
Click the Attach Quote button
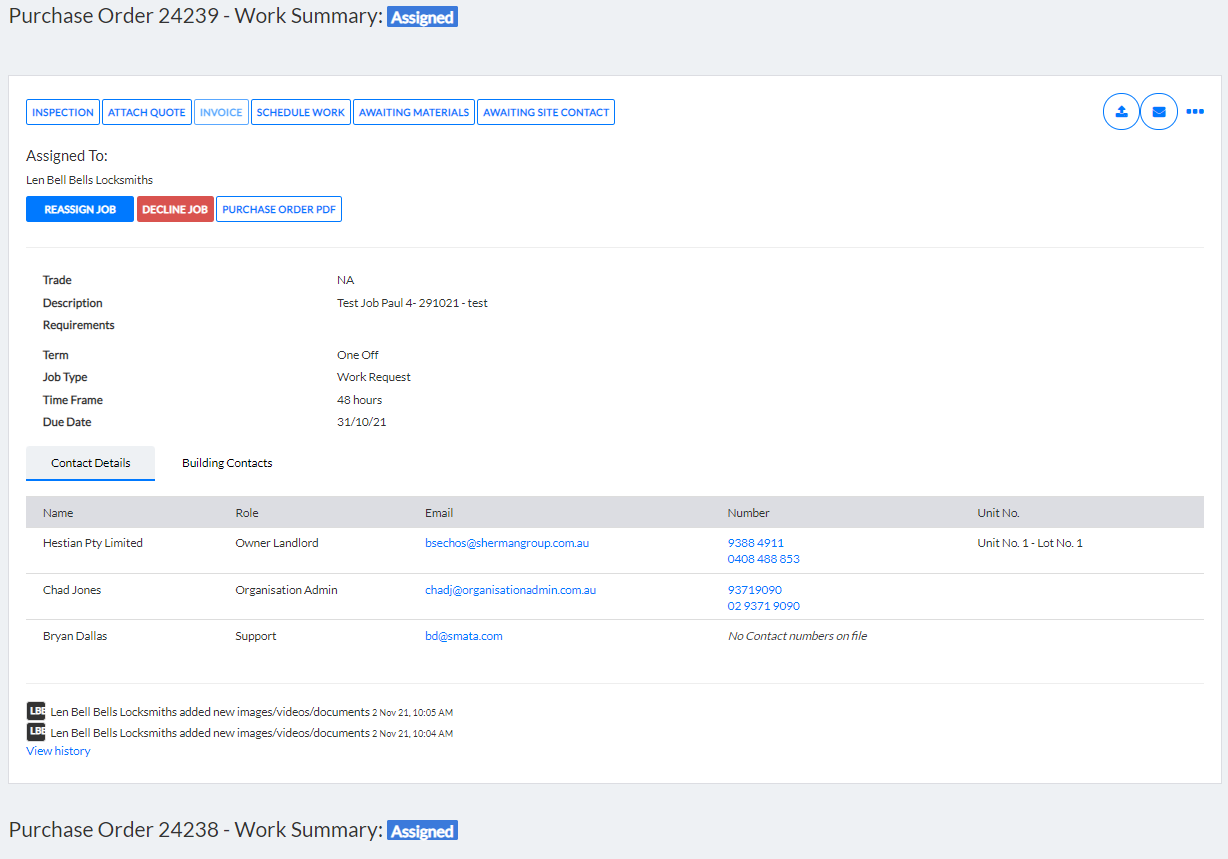click(x=147, y=112)
